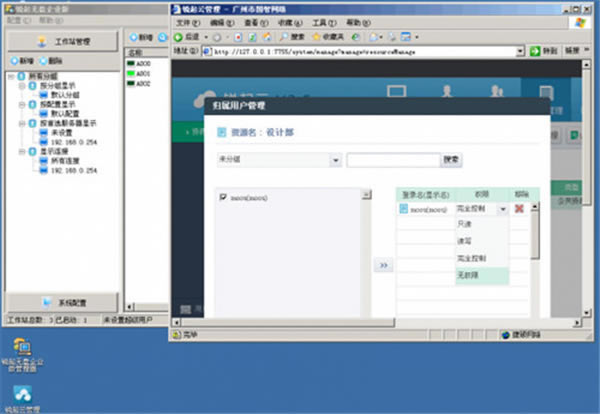Click 新增 icon above the group tree
The image size is (600, 414).
pyautogui.click(x=15, y=60)
